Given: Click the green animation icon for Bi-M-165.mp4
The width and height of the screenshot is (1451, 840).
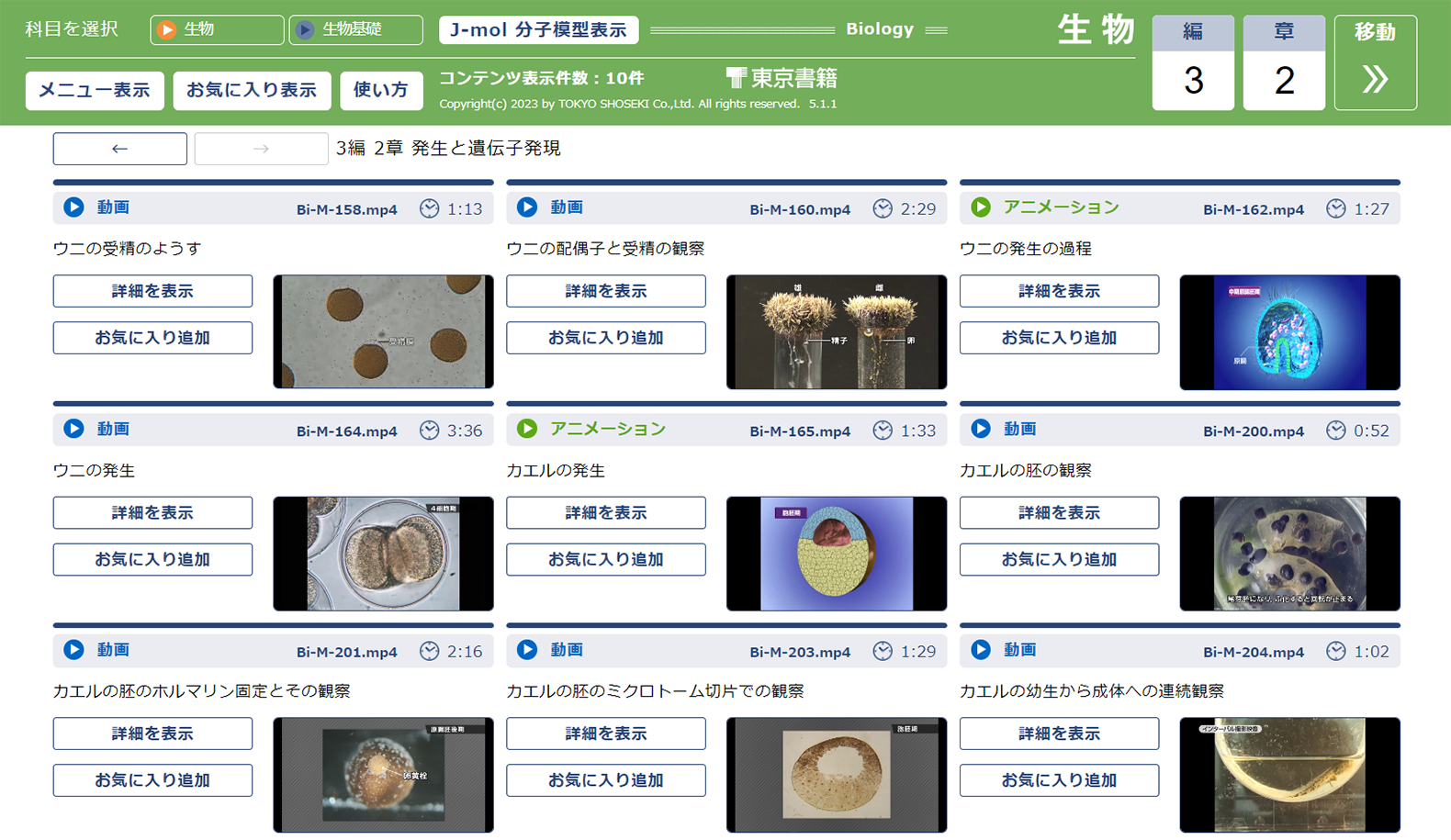Looking at the screenshot, I should tap(527, 429).
